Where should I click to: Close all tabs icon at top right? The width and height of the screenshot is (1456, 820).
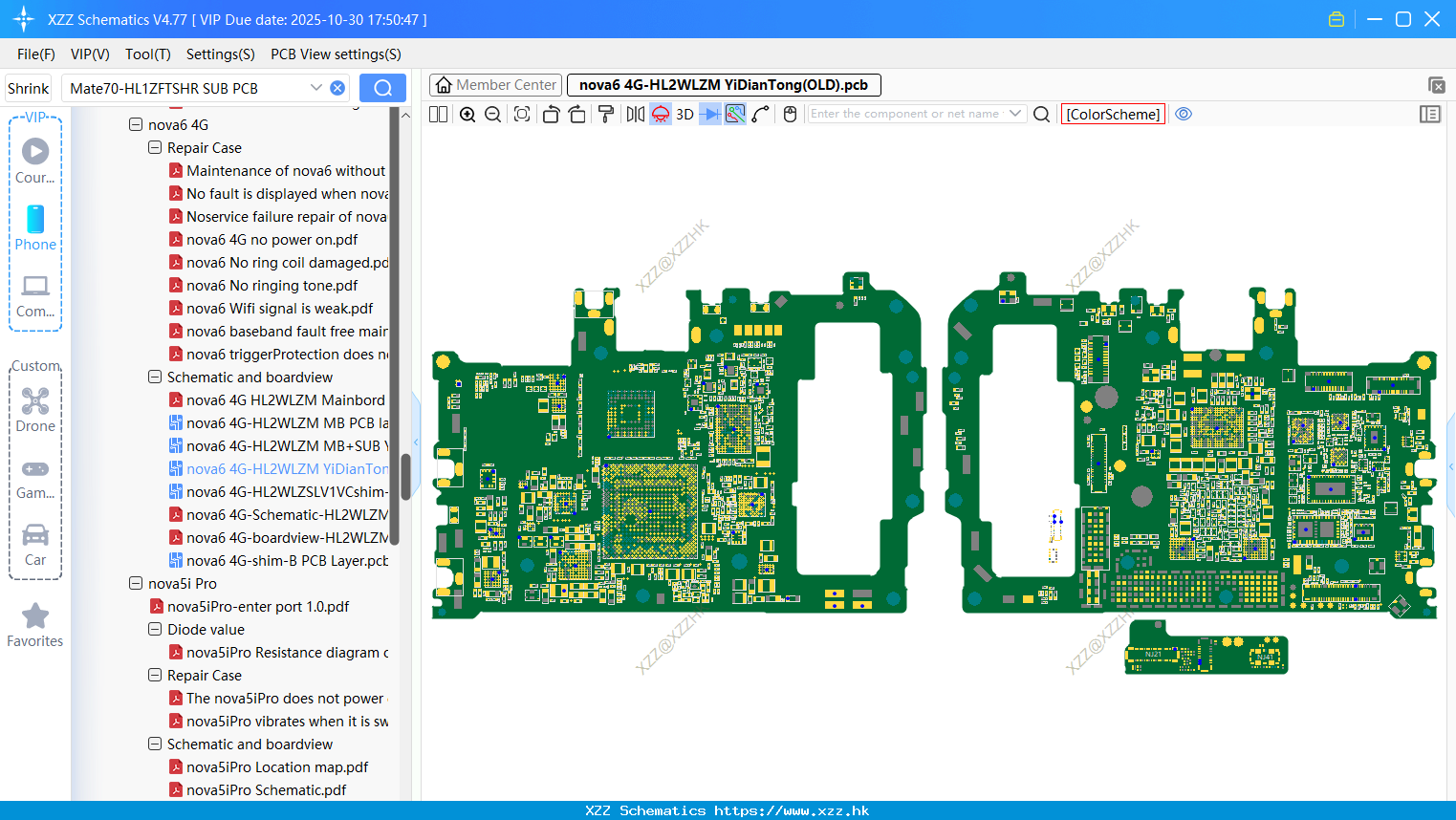click(x=1436, y=85)
